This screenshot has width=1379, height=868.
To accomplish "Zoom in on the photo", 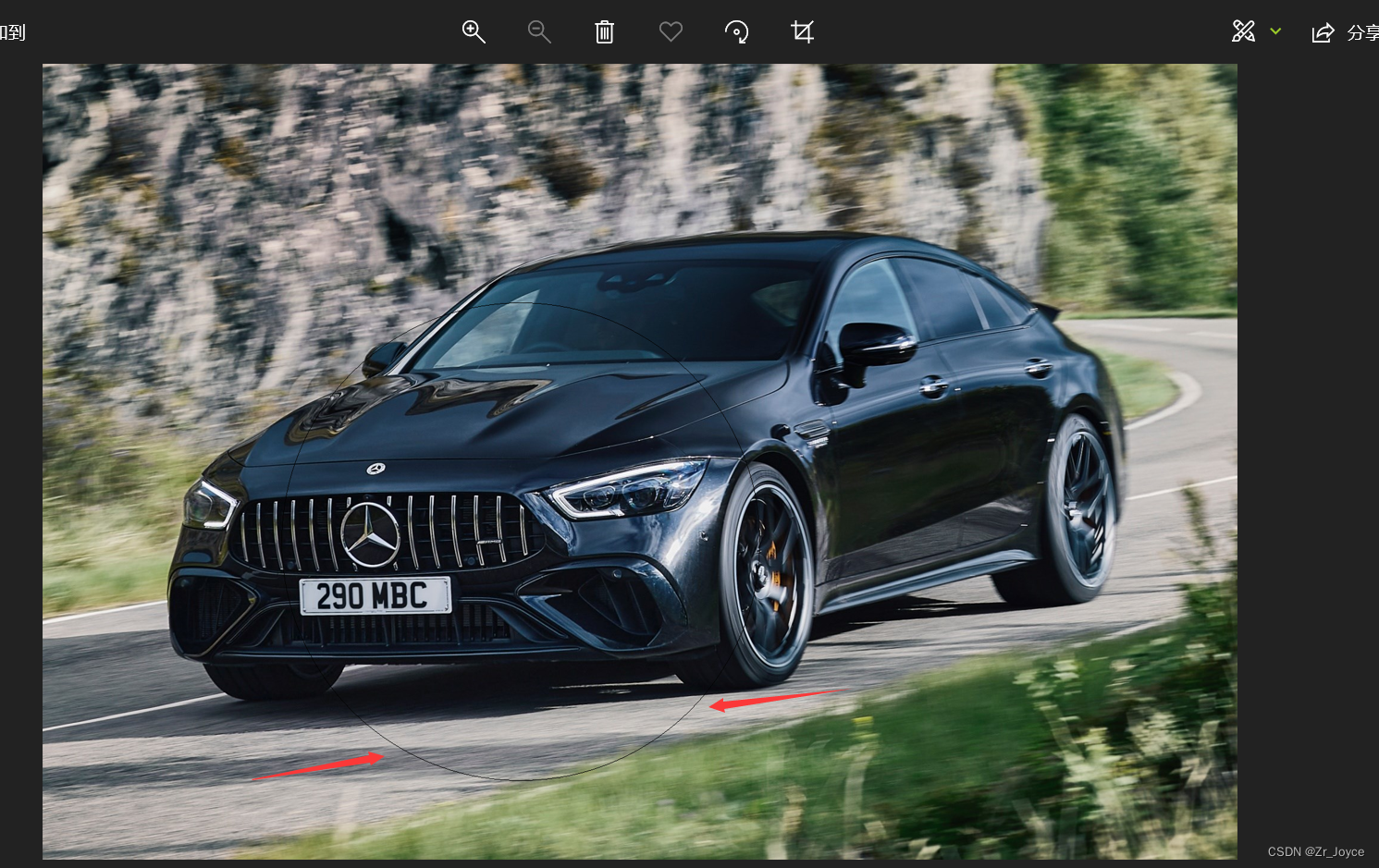I will pyautogui.click(x=474, y=32).
